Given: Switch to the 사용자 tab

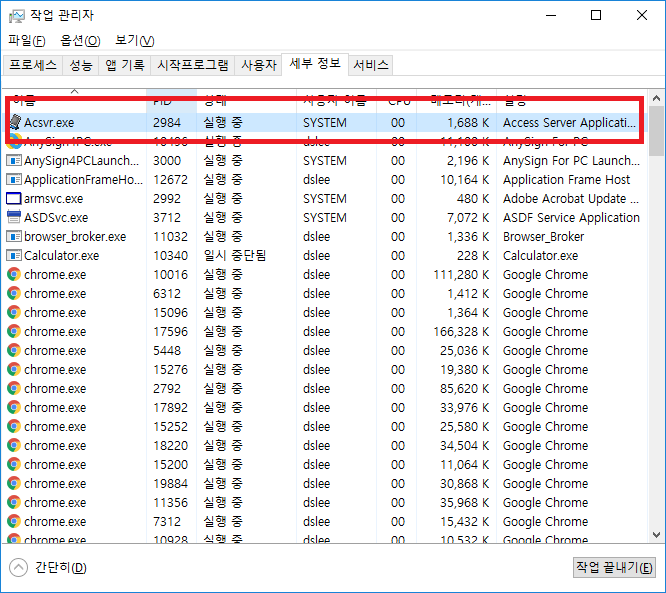Looking at the screenshot, I should point(259,65).
